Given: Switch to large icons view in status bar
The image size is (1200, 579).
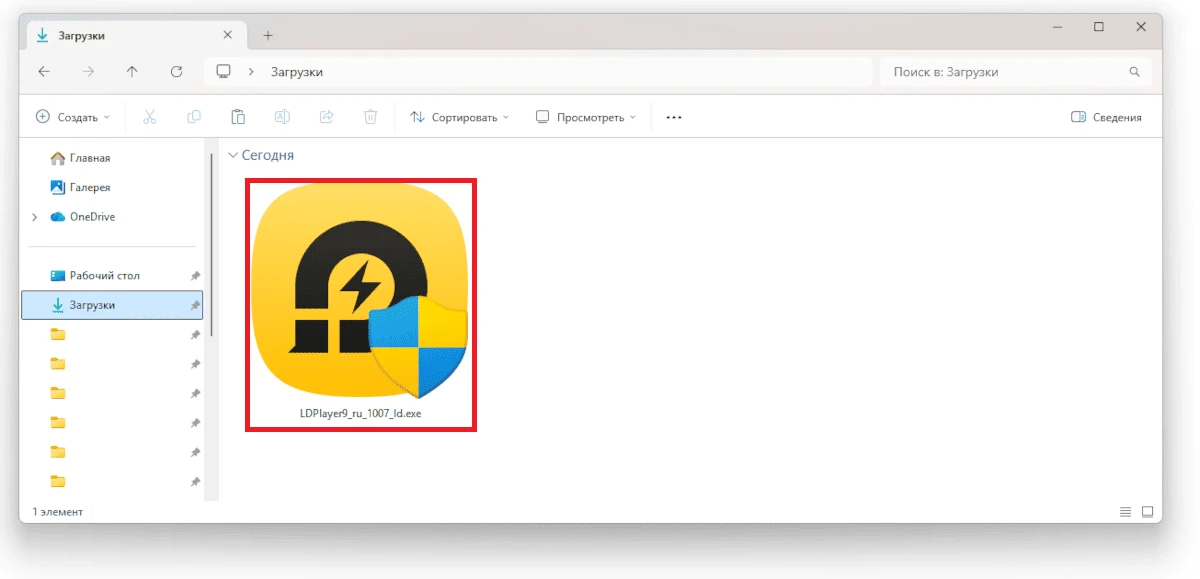Looking at the screenshot, I should [x=1147, y=511].
